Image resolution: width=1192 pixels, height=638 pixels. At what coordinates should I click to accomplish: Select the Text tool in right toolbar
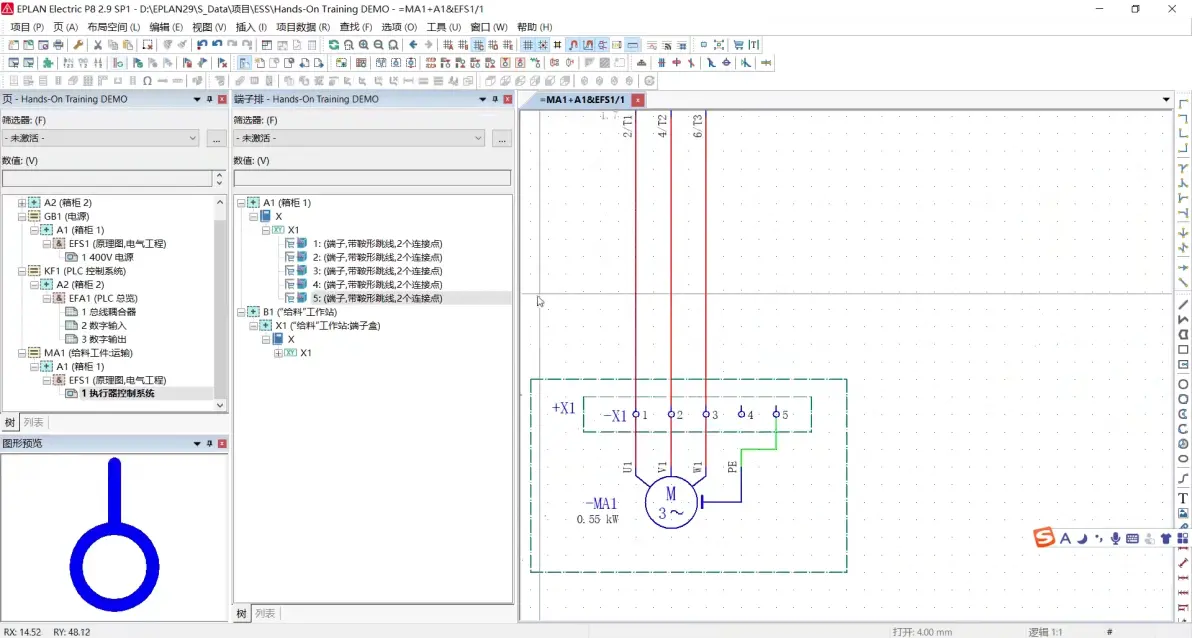point(1183,499)
